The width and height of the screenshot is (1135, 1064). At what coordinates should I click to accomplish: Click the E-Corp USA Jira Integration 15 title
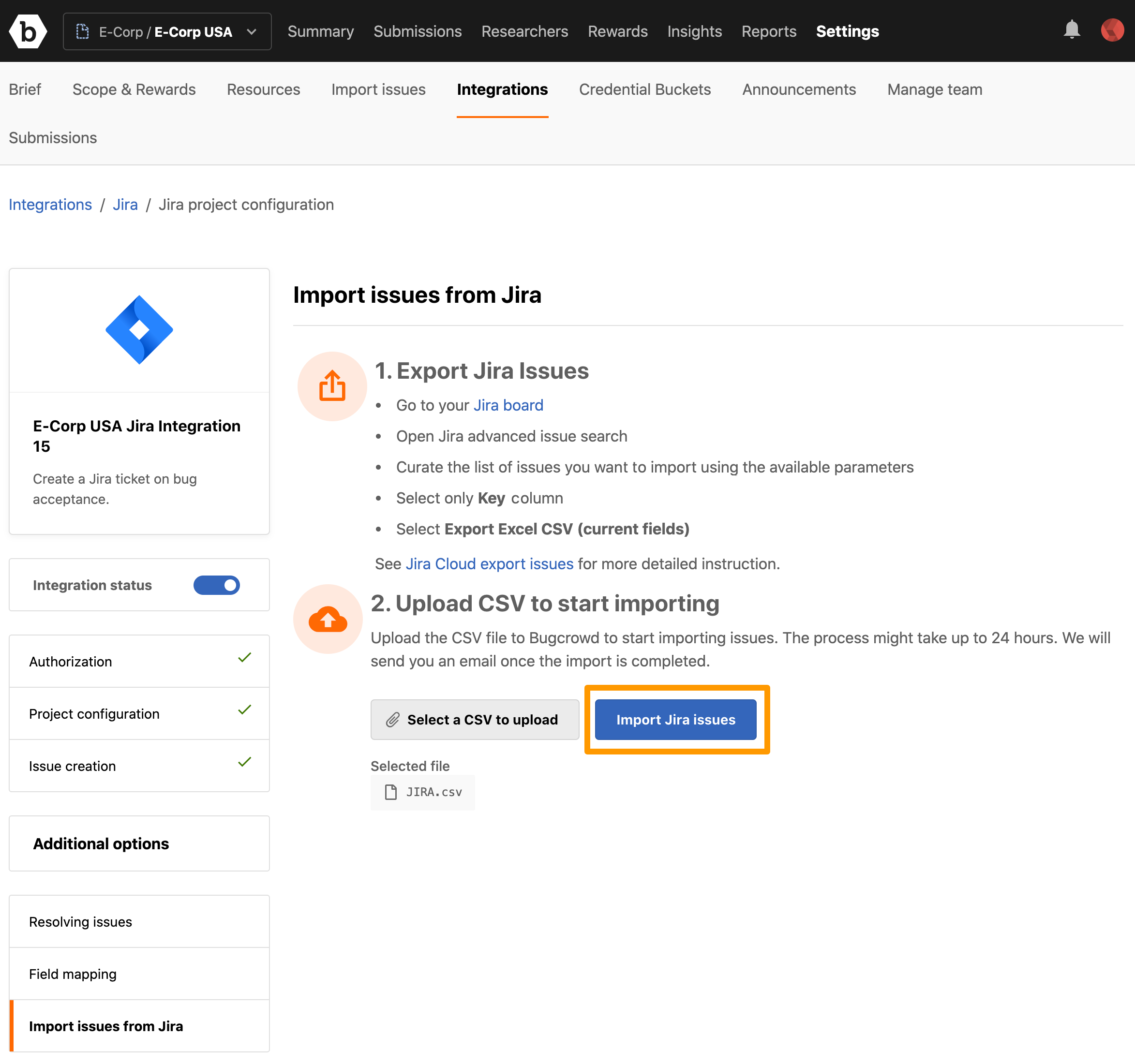pyautogui.click(x=136, y=436)
